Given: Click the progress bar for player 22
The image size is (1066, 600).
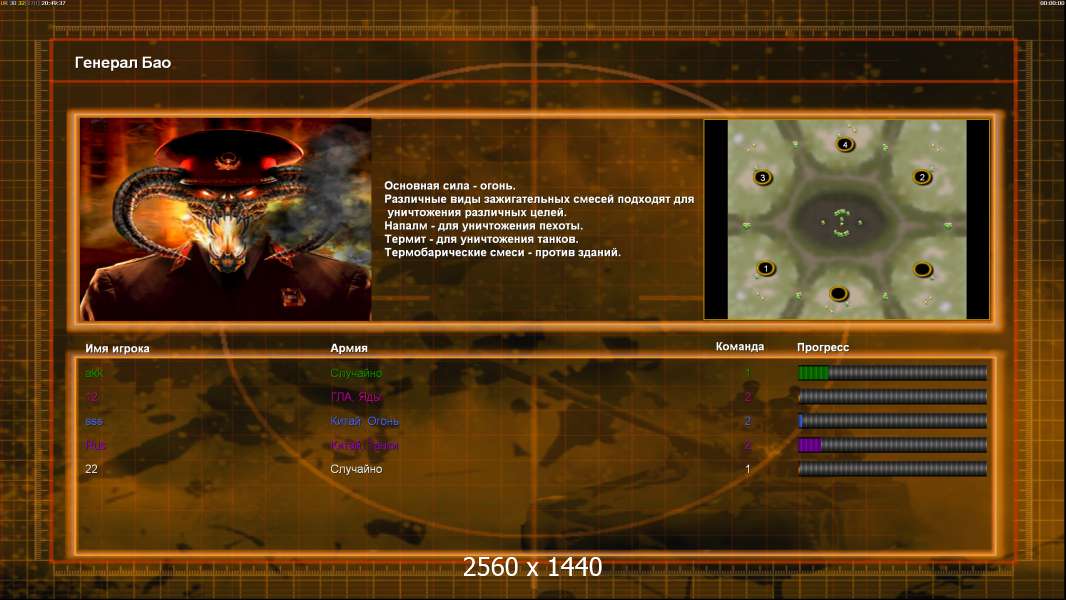Looking at the screenshot, I should (892, 469).
